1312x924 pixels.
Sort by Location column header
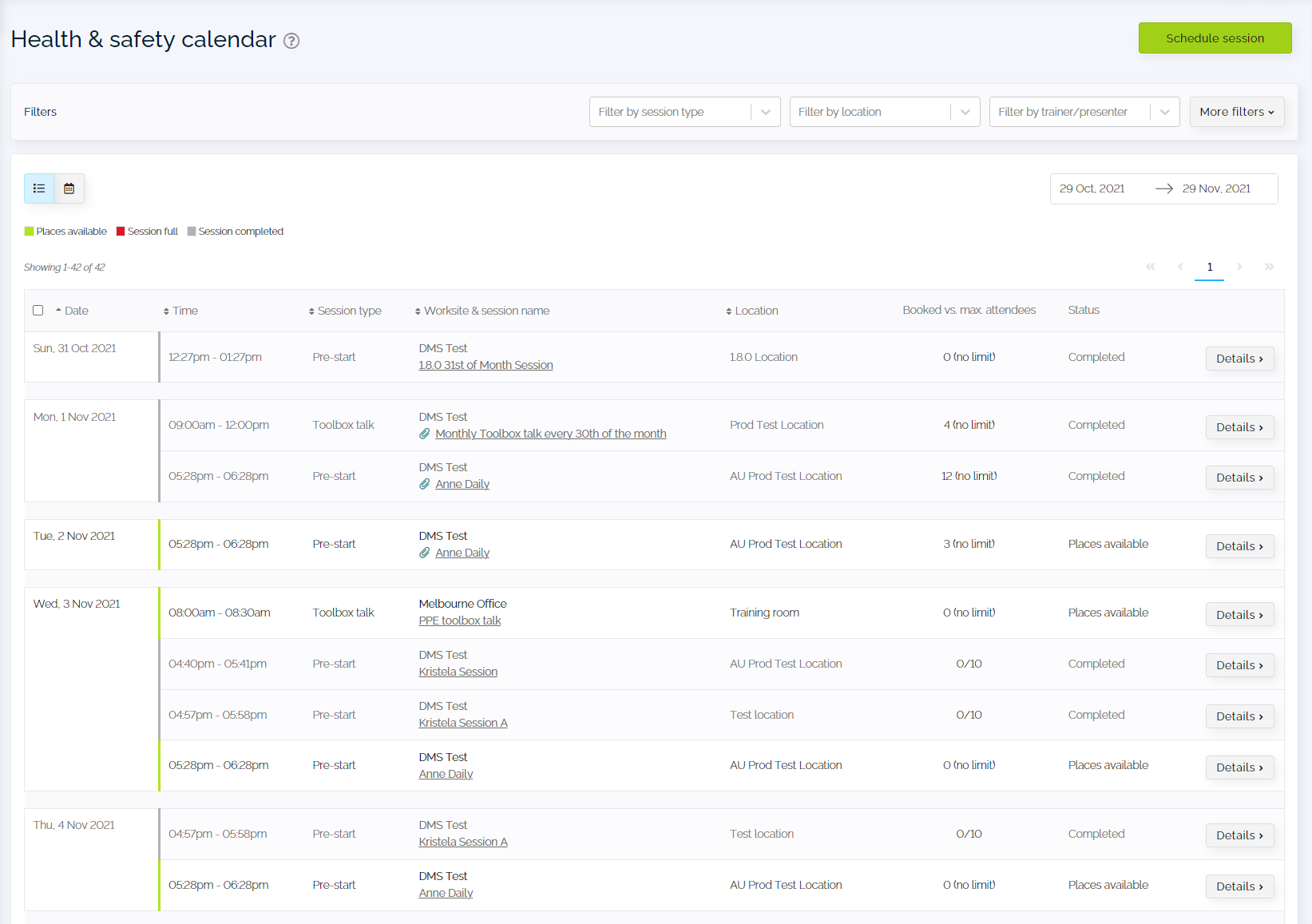coord(751,311)
